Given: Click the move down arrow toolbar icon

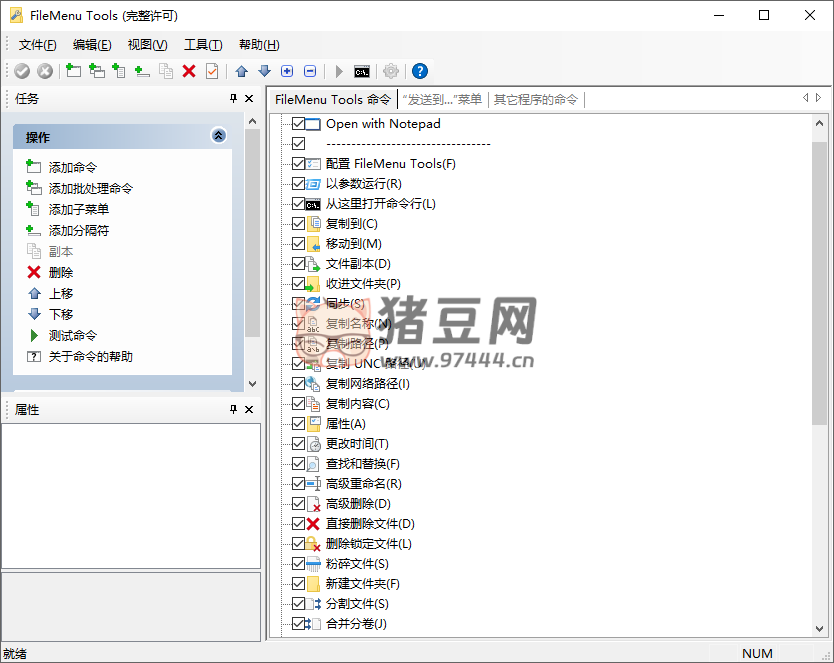Looking at the screenshot, I should point(264,71).
